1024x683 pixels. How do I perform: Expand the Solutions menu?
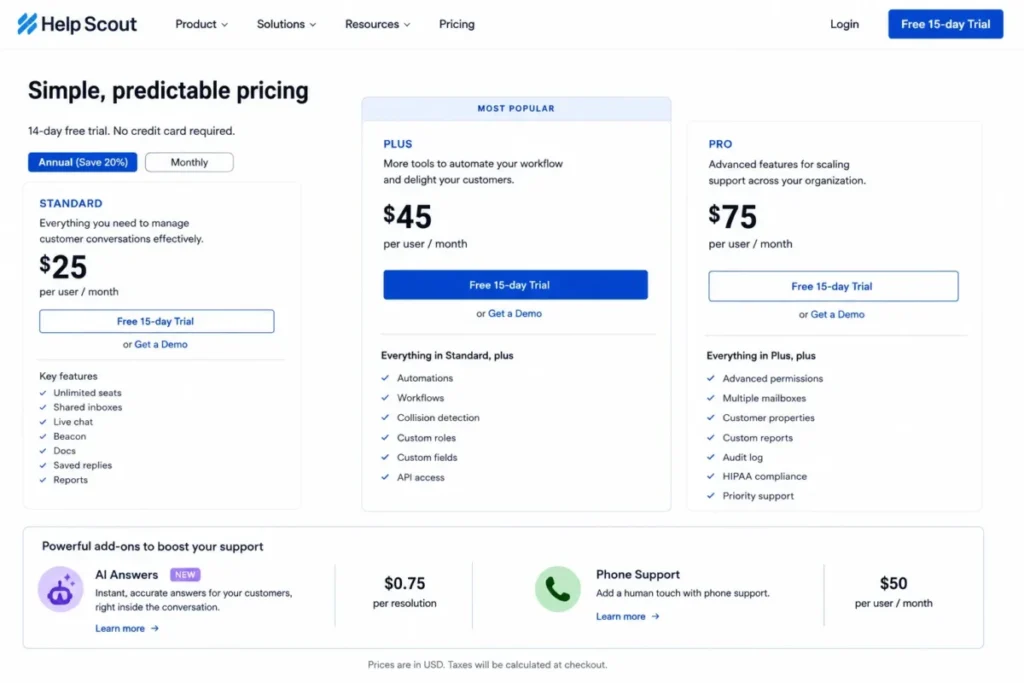pos(286,24)
